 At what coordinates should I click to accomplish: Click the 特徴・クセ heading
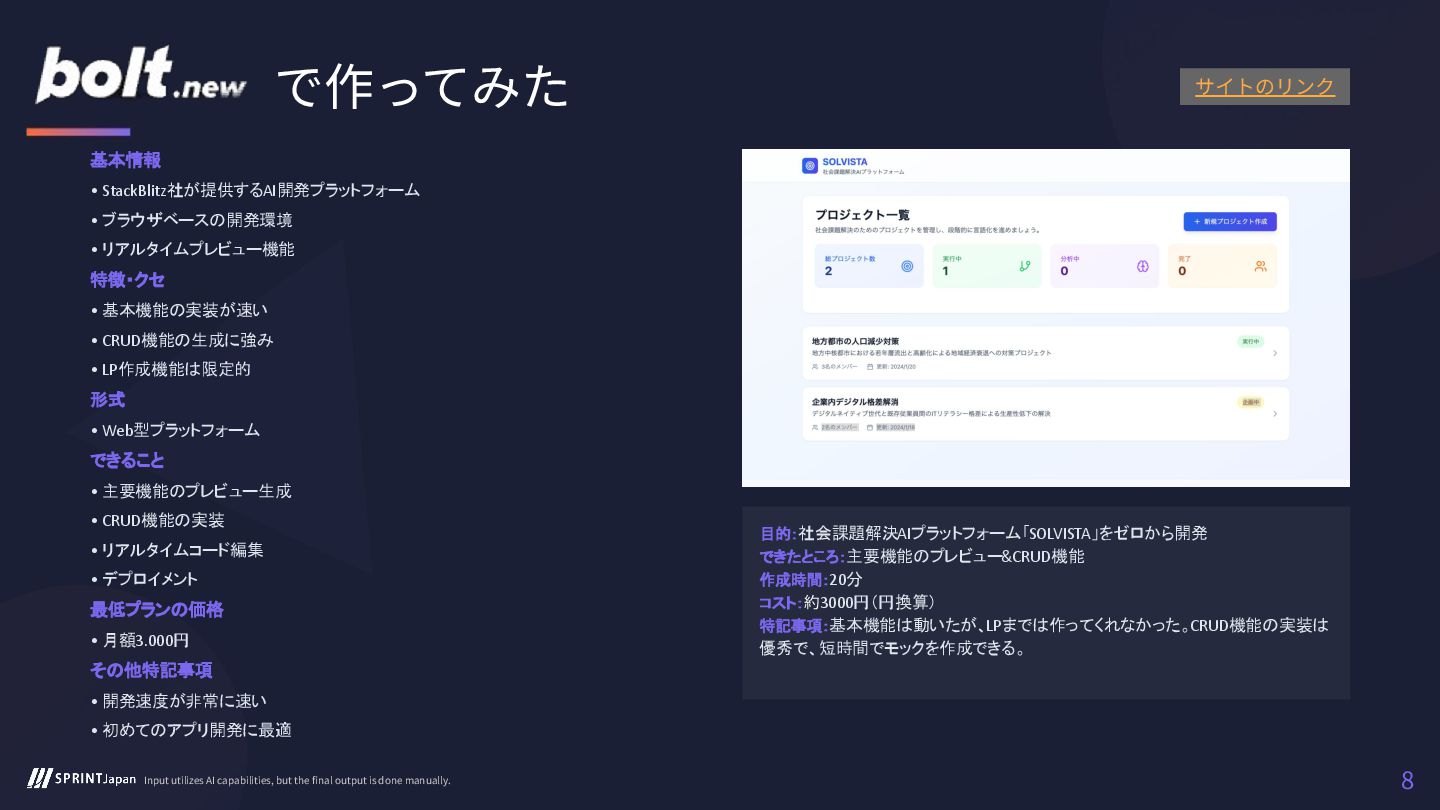[x=127, y=280]
